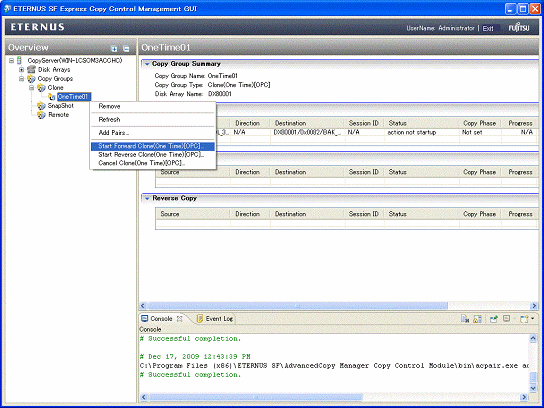Click the Remote group icon
The image size is (544, 408).
[x=41, y=115]
